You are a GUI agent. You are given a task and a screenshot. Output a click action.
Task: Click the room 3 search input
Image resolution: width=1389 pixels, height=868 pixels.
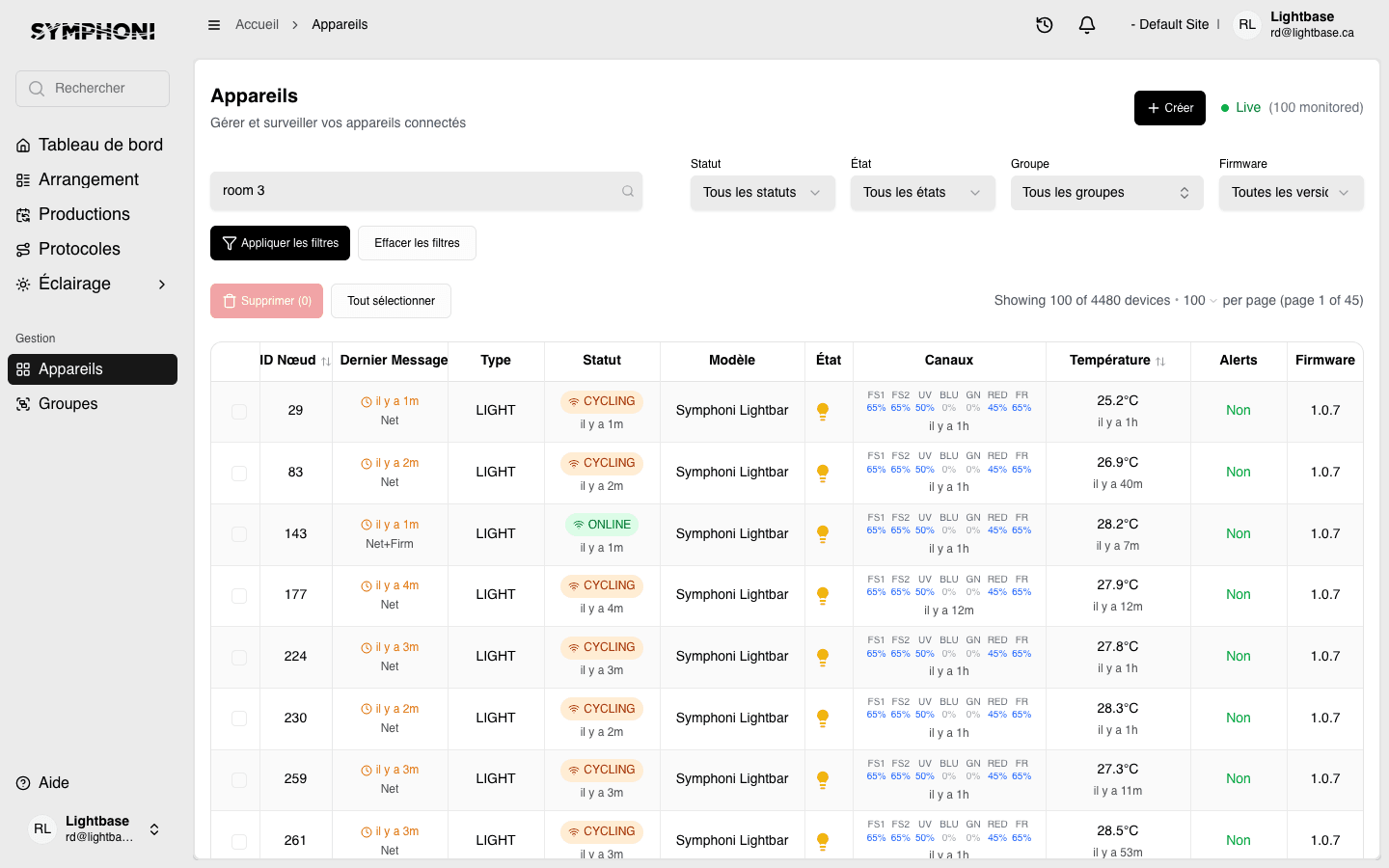click(x=426, y=190)
